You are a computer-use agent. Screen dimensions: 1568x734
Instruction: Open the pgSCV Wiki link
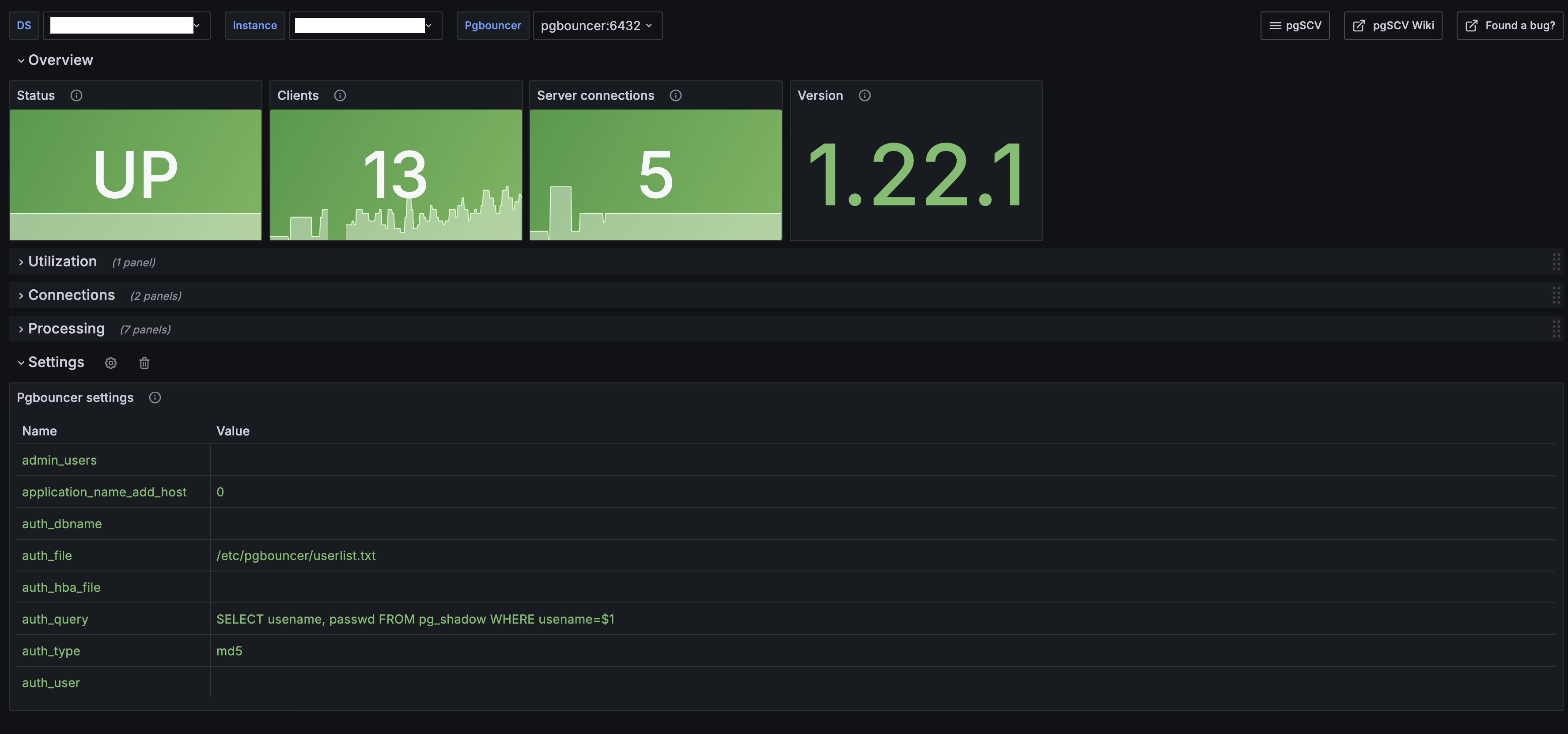click(1393, 26)
